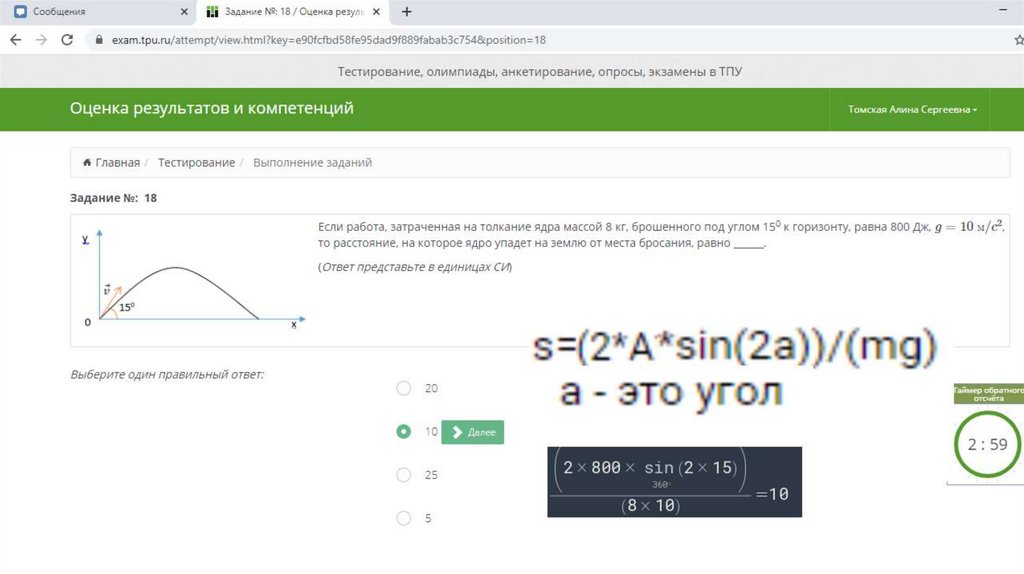Click the 2:59 countdown timer circle
The width and height of the screenshot is (1024, 574).
pyautogui.click(x=987, y=444)
